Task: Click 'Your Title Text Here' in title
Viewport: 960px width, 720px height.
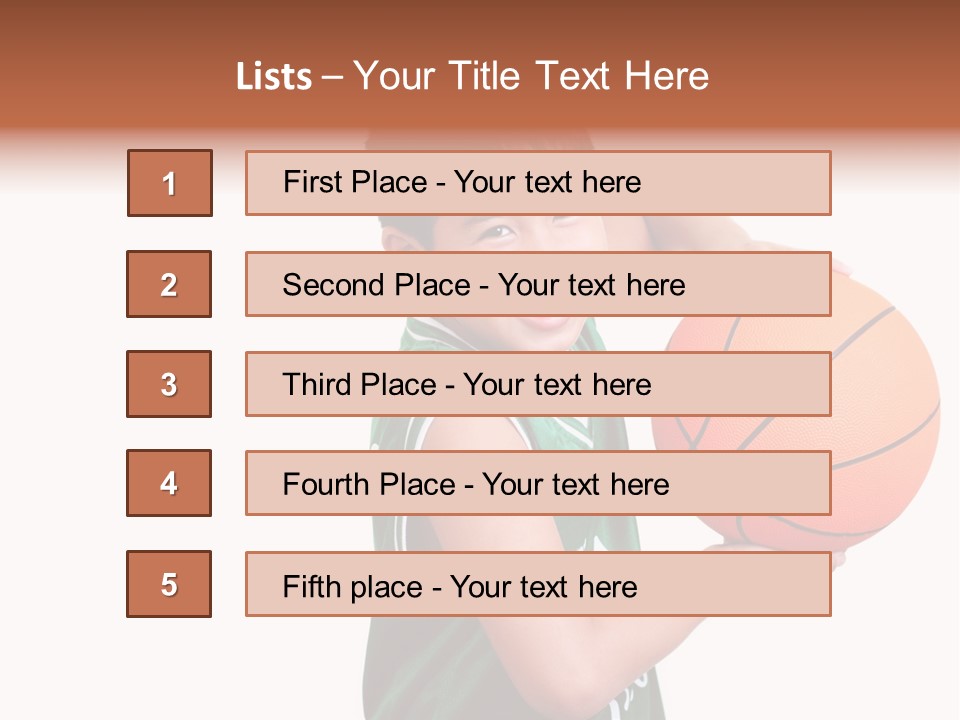Action: 531,77
